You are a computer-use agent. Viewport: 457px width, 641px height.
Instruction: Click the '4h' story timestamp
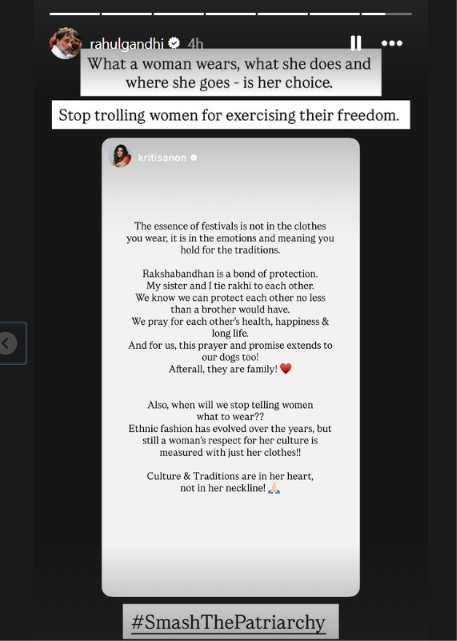coord(195,43)
